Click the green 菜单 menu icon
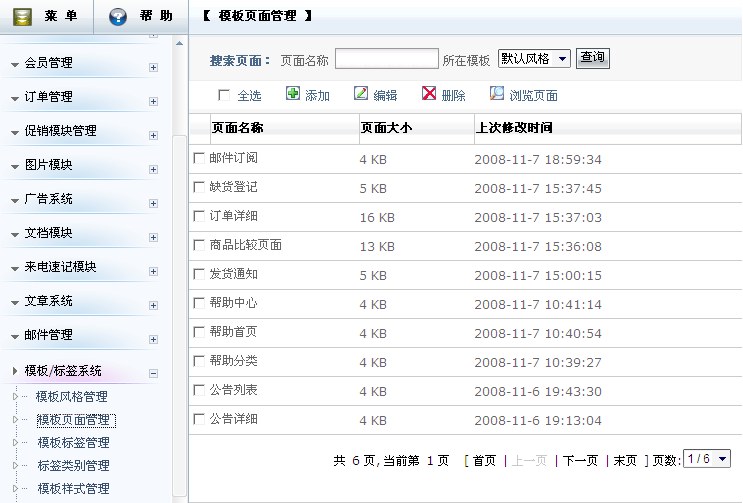The image size is (743, 503). (x=22, y=17)
